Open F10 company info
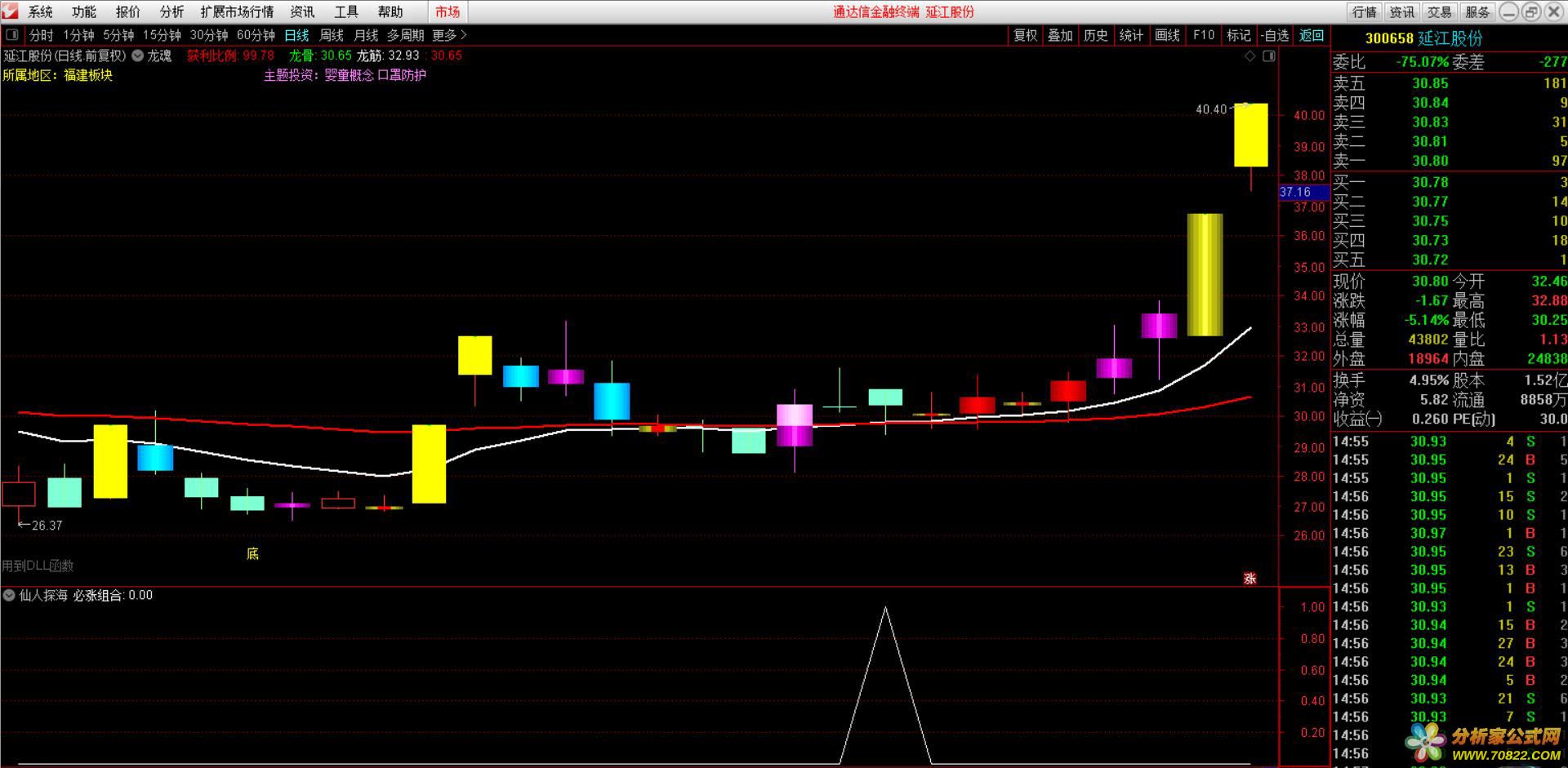This screenshot has height=768, width=1568. point(1203,35)
